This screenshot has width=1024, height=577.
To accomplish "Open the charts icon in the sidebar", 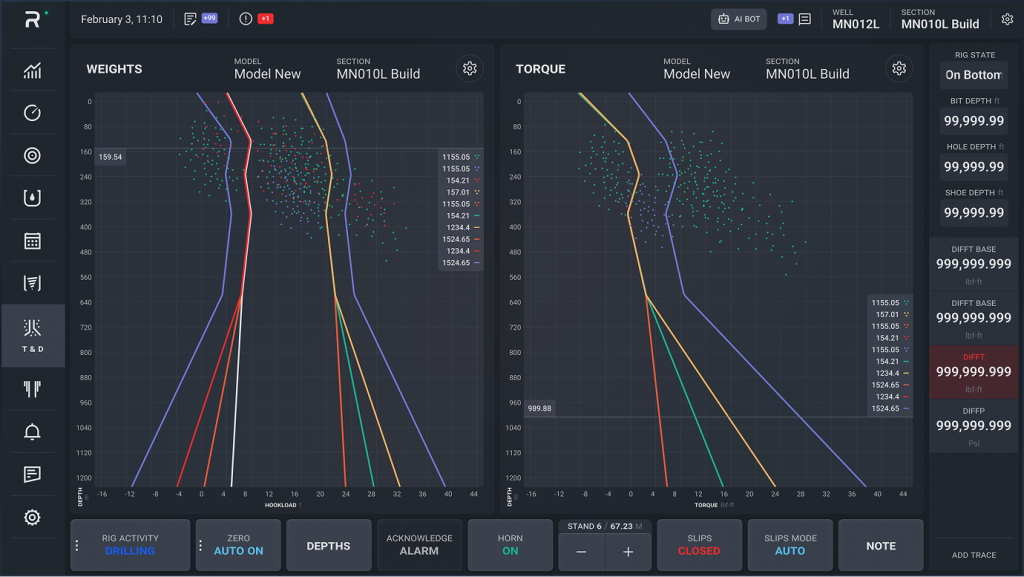I will pos(32,70).
